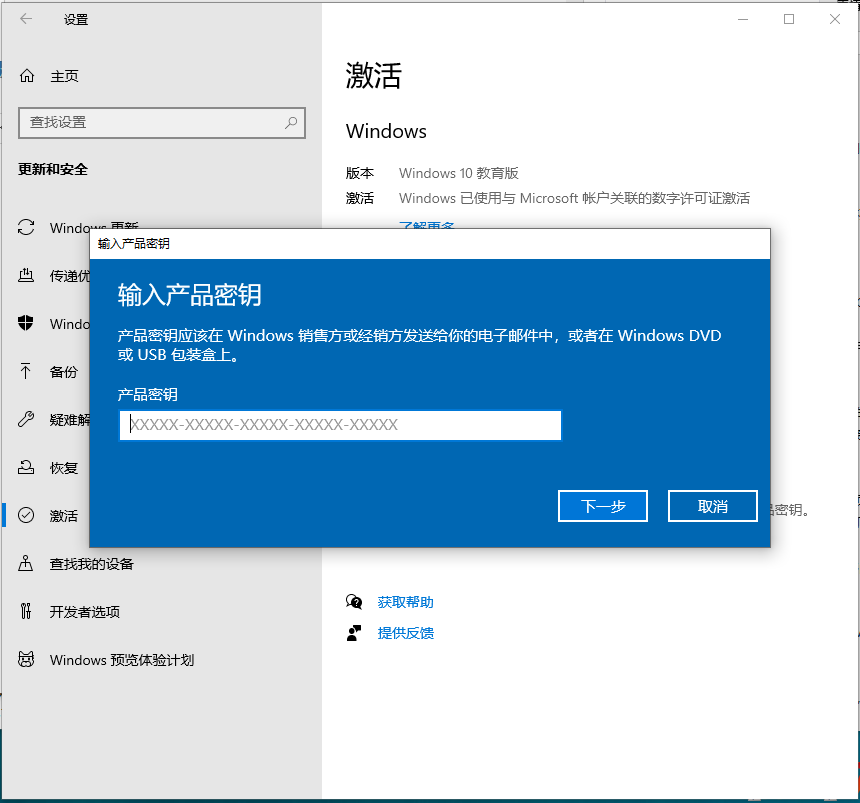Click the Windows security shield icon
The image size is (860, 803).
tap(27, 324)
